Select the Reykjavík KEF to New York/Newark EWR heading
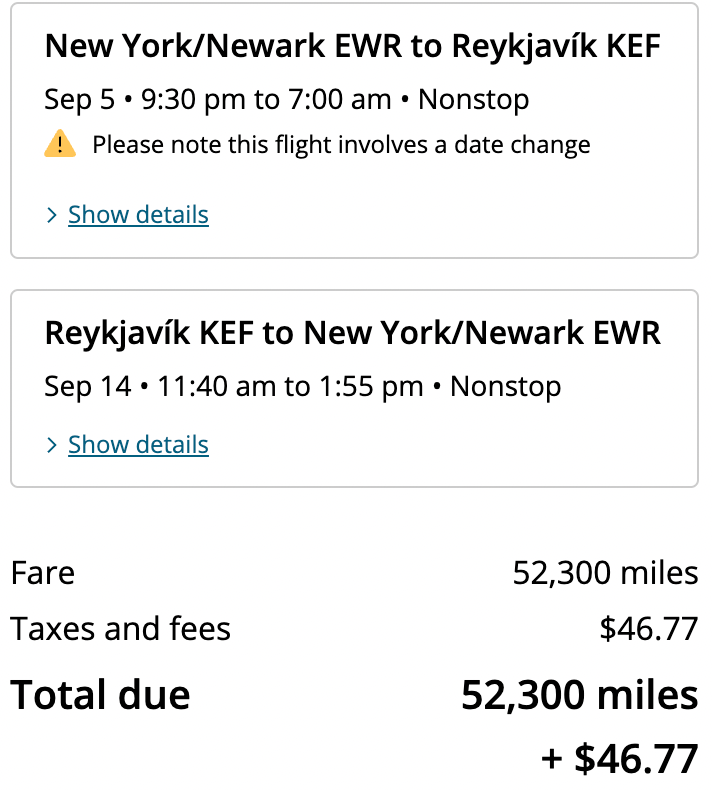 click(352, 333)
